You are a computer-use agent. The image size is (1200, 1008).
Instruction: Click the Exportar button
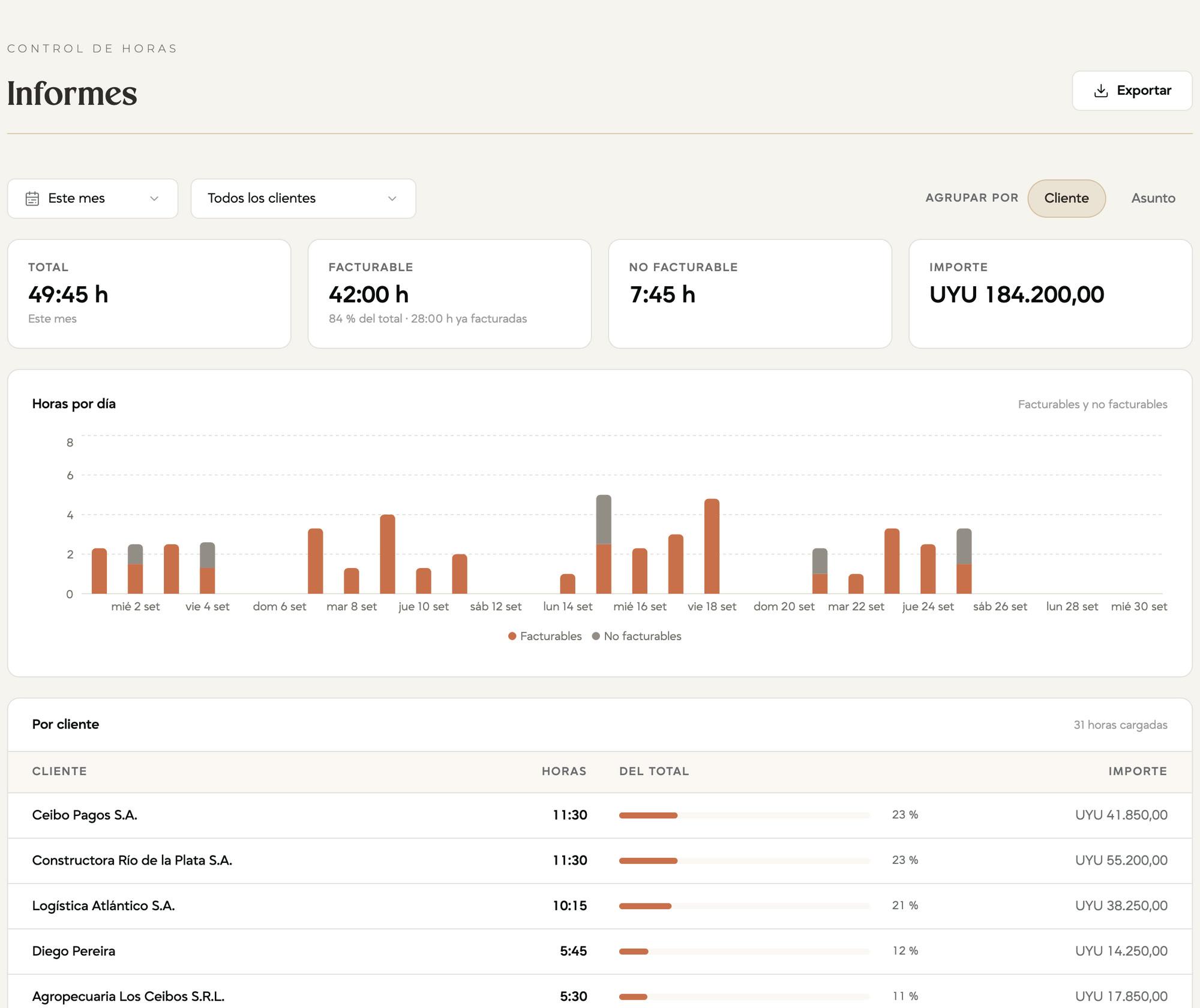1132,91
